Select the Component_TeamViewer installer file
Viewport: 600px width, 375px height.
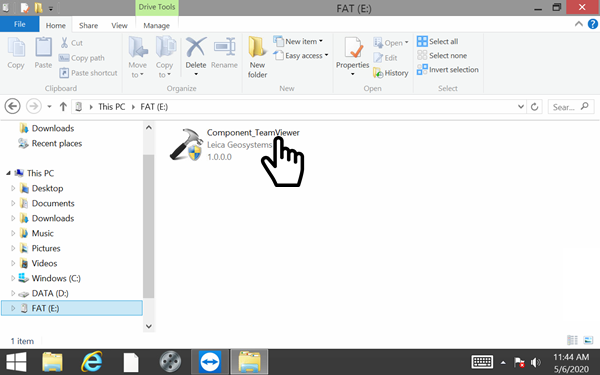[235, 144]
